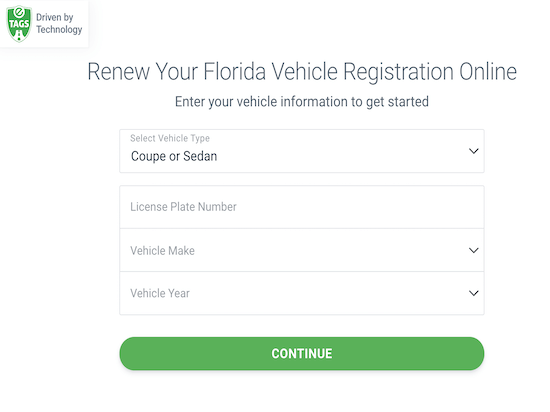The height and width of the screenshot is (412, 550).
Task: Click the chevron arrow in Vehicle Make row
Action: pos(474,250)
